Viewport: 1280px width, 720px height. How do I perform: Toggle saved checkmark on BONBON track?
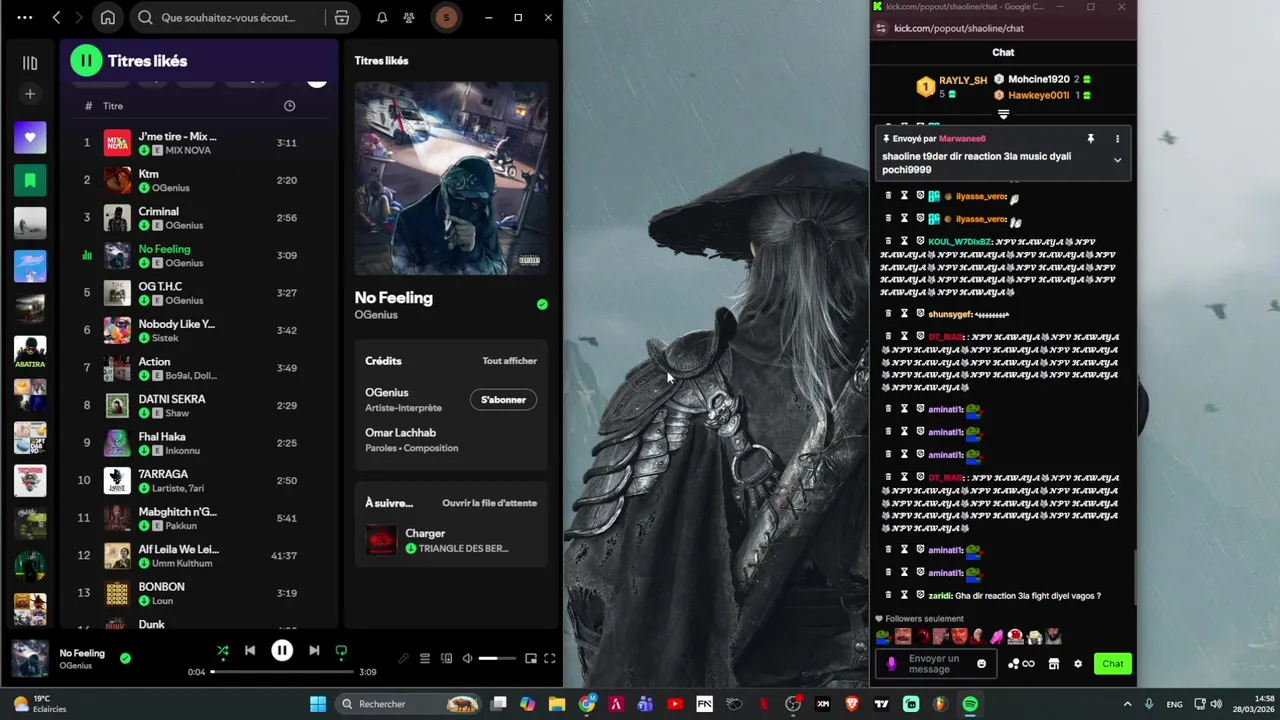click(144, 600)
